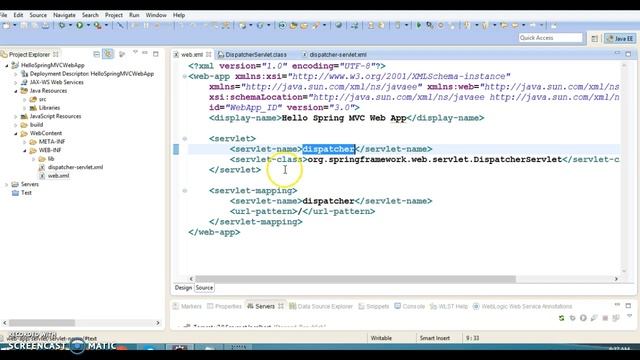Click the New file toolbar icon
The width and height of the screenshot is (640, 360).
[7, 25]
